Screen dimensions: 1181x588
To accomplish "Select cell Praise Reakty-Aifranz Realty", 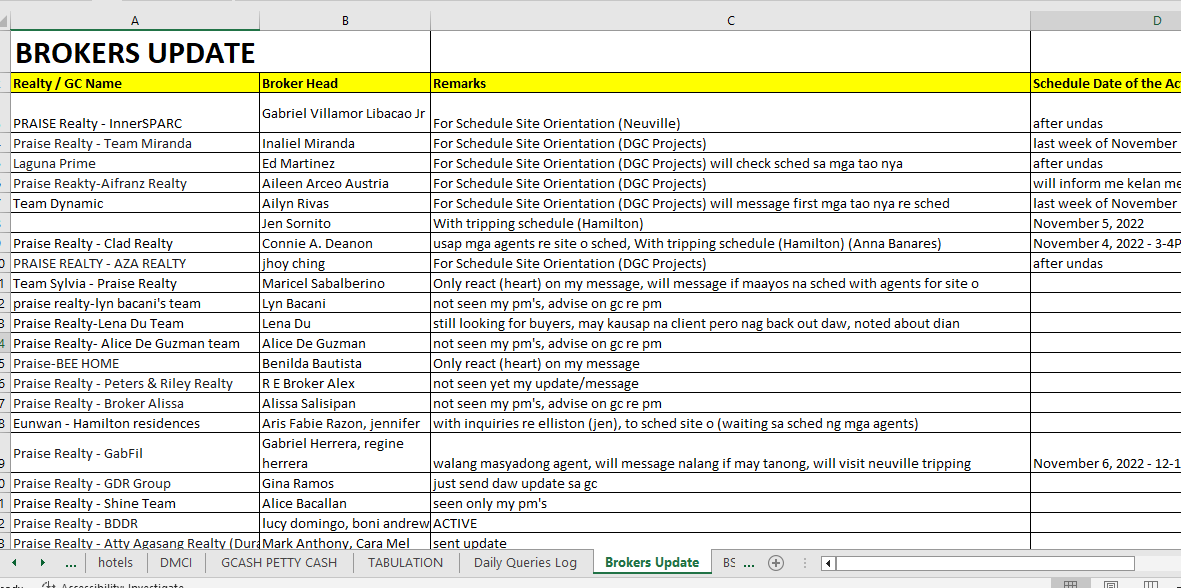I will [135, 183].
